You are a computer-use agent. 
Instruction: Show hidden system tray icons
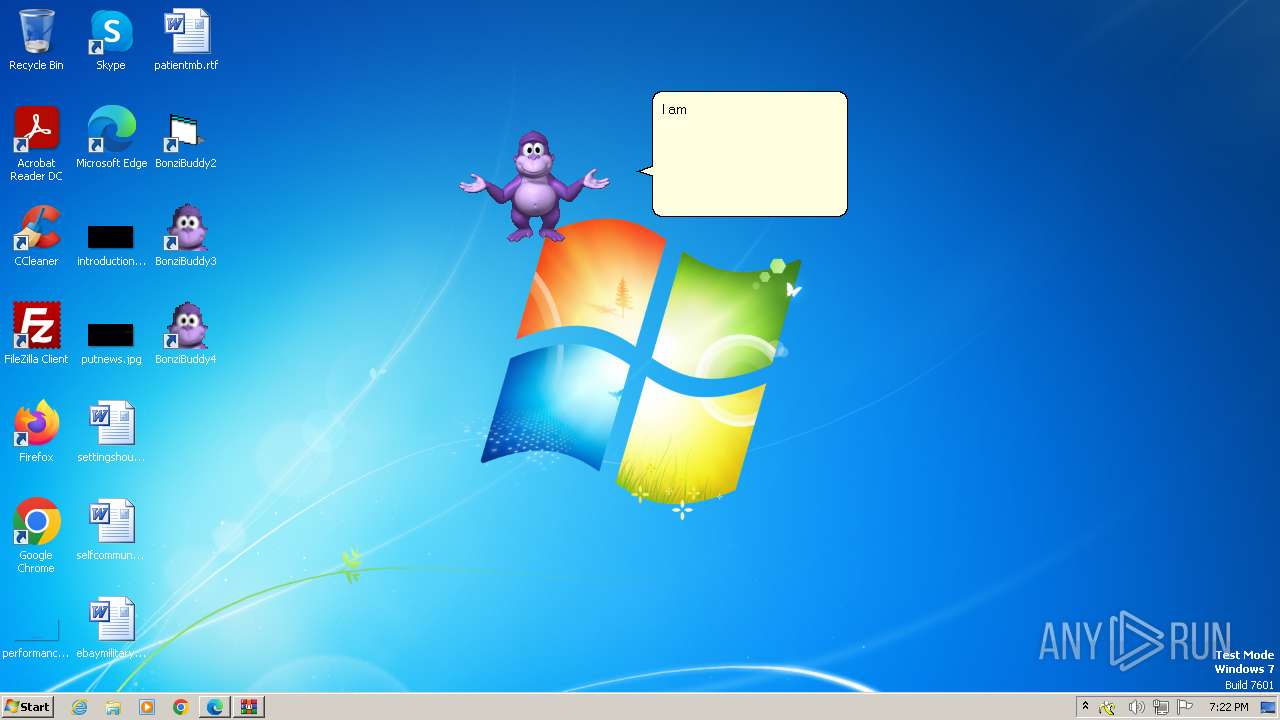tap(1085, 707)
